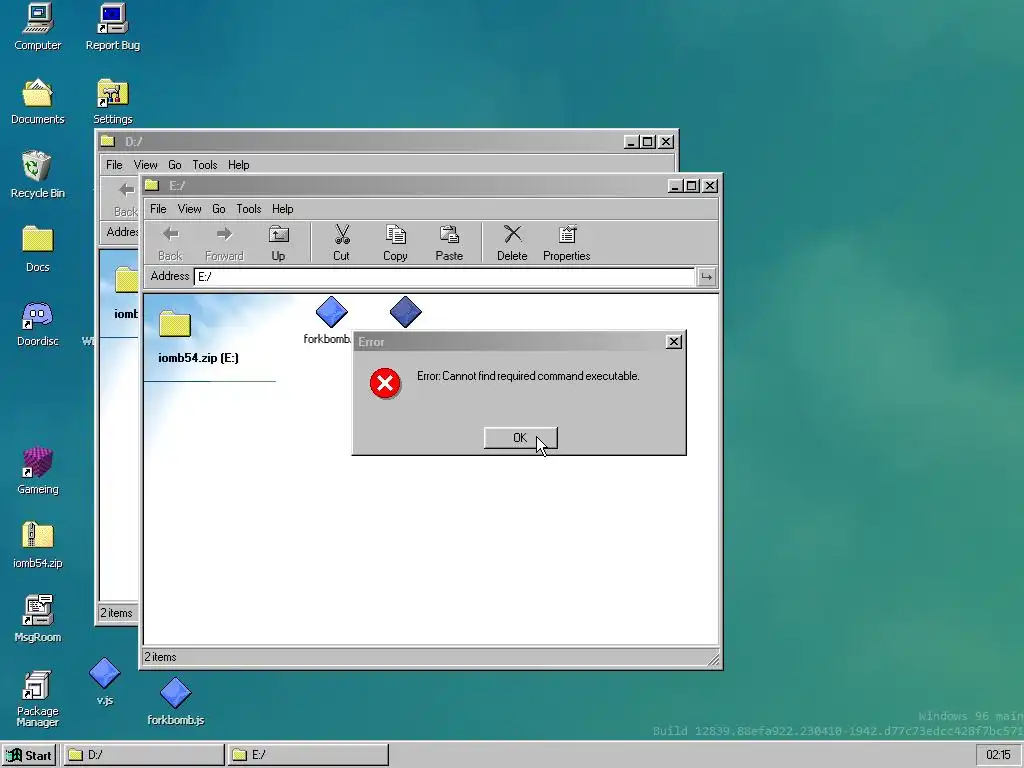Click the Back arrow in D:/ window
This screenshot has height=768, width=1024.
point(126,199)
